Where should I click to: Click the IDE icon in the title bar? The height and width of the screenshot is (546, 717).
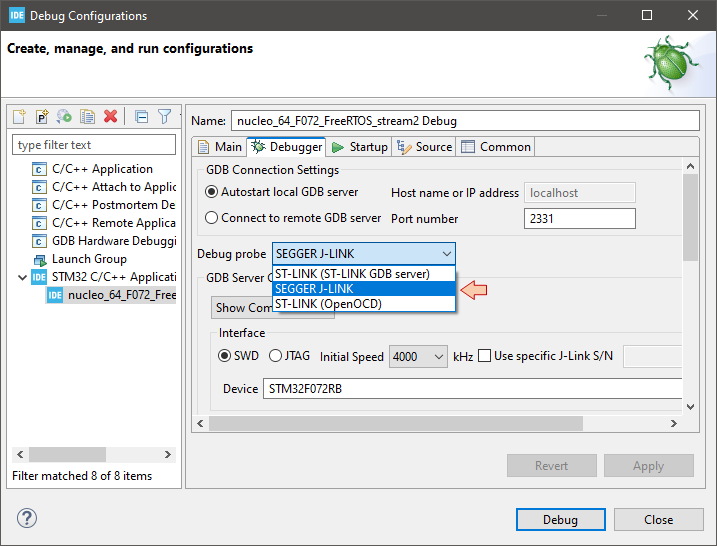click(x=16, y=15)
